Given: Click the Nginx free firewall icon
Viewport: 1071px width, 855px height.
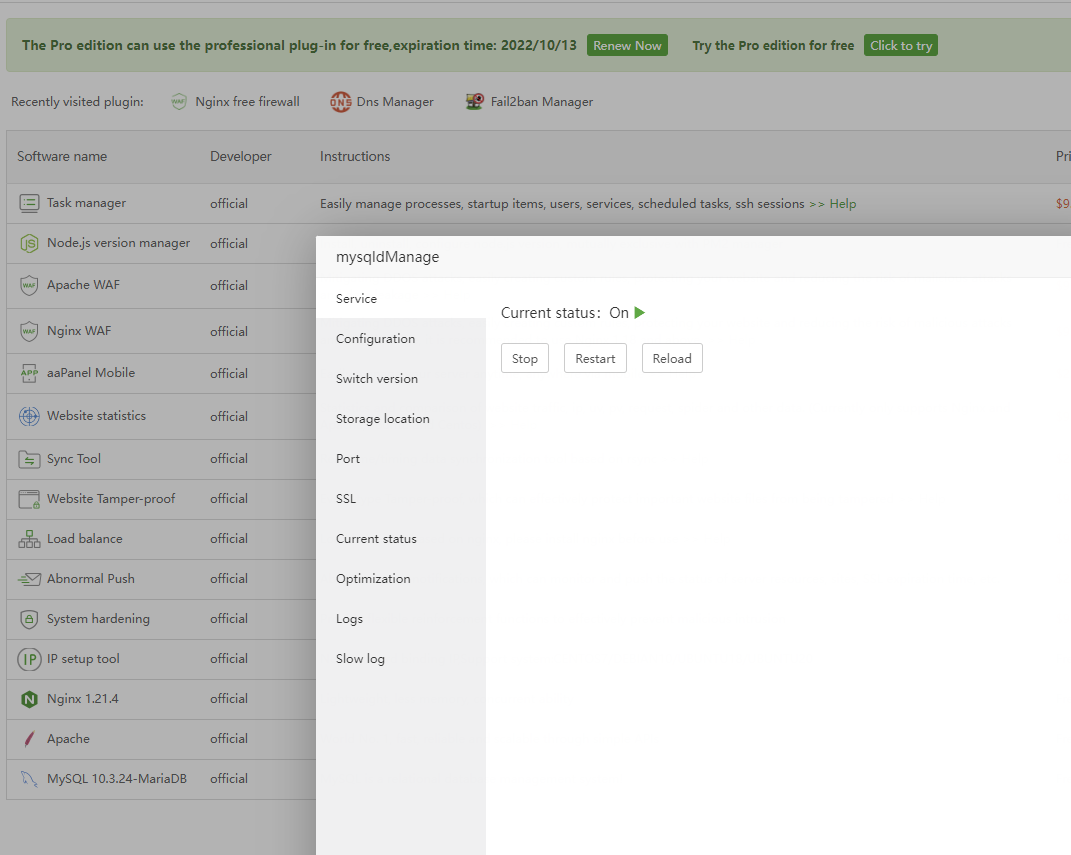Looking at the screenshot, I should [178, 101].
